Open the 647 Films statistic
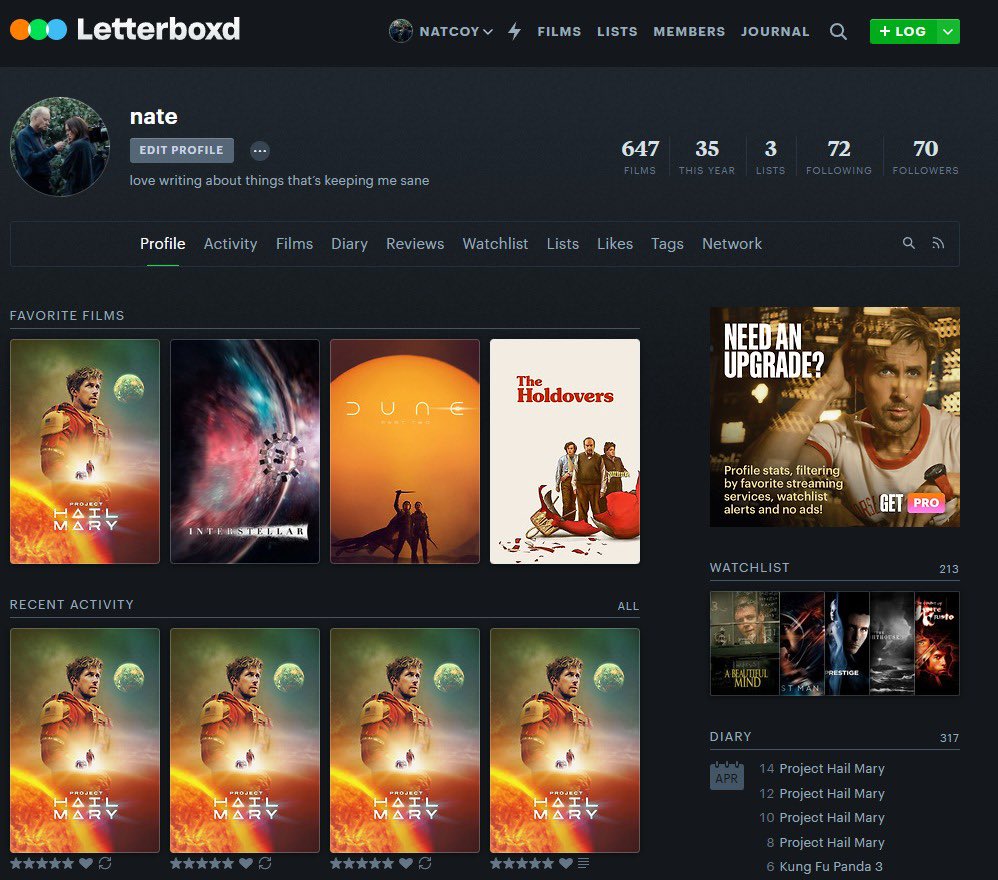This screenshot has height=880, width=998. [x=640, y=157]
